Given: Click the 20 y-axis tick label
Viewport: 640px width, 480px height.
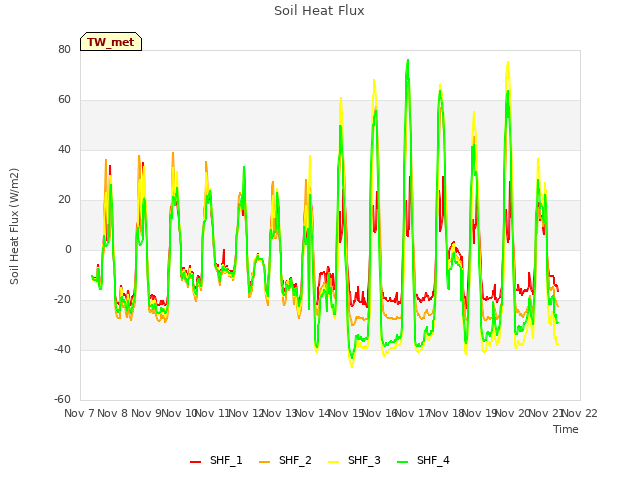Looking at the screenshot, I should (64, 200).
